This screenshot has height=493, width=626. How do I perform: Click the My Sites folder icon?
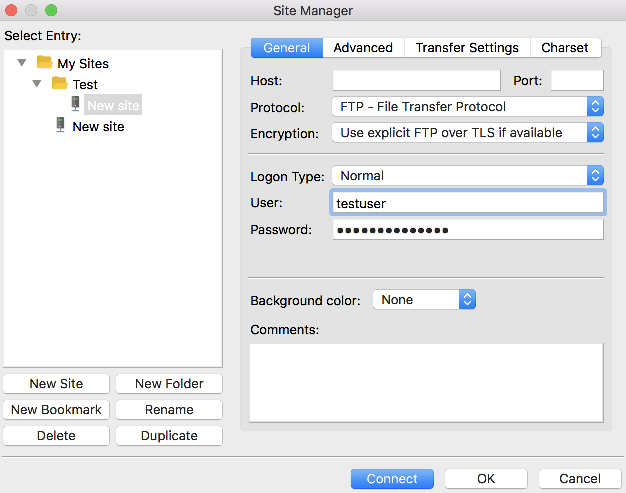click(44, 63)
